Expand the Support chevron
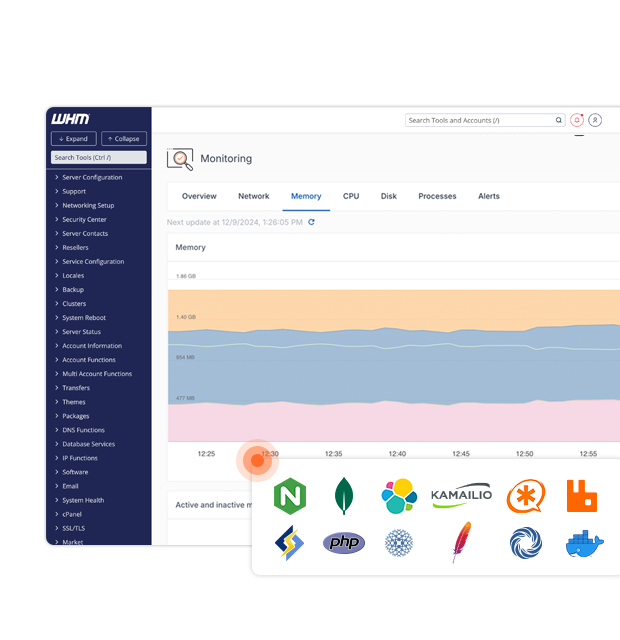This screenshot has width=620, height=640. point(57,191)
